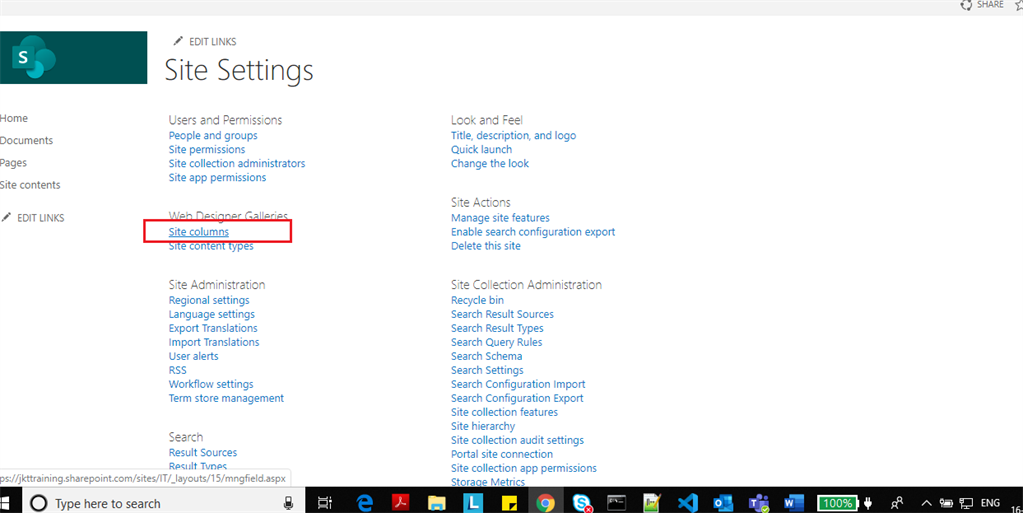1023x513 pixels.
Task: Open Outlook from the taskbar
Action: pyautogui.click(x=723, y=503)
